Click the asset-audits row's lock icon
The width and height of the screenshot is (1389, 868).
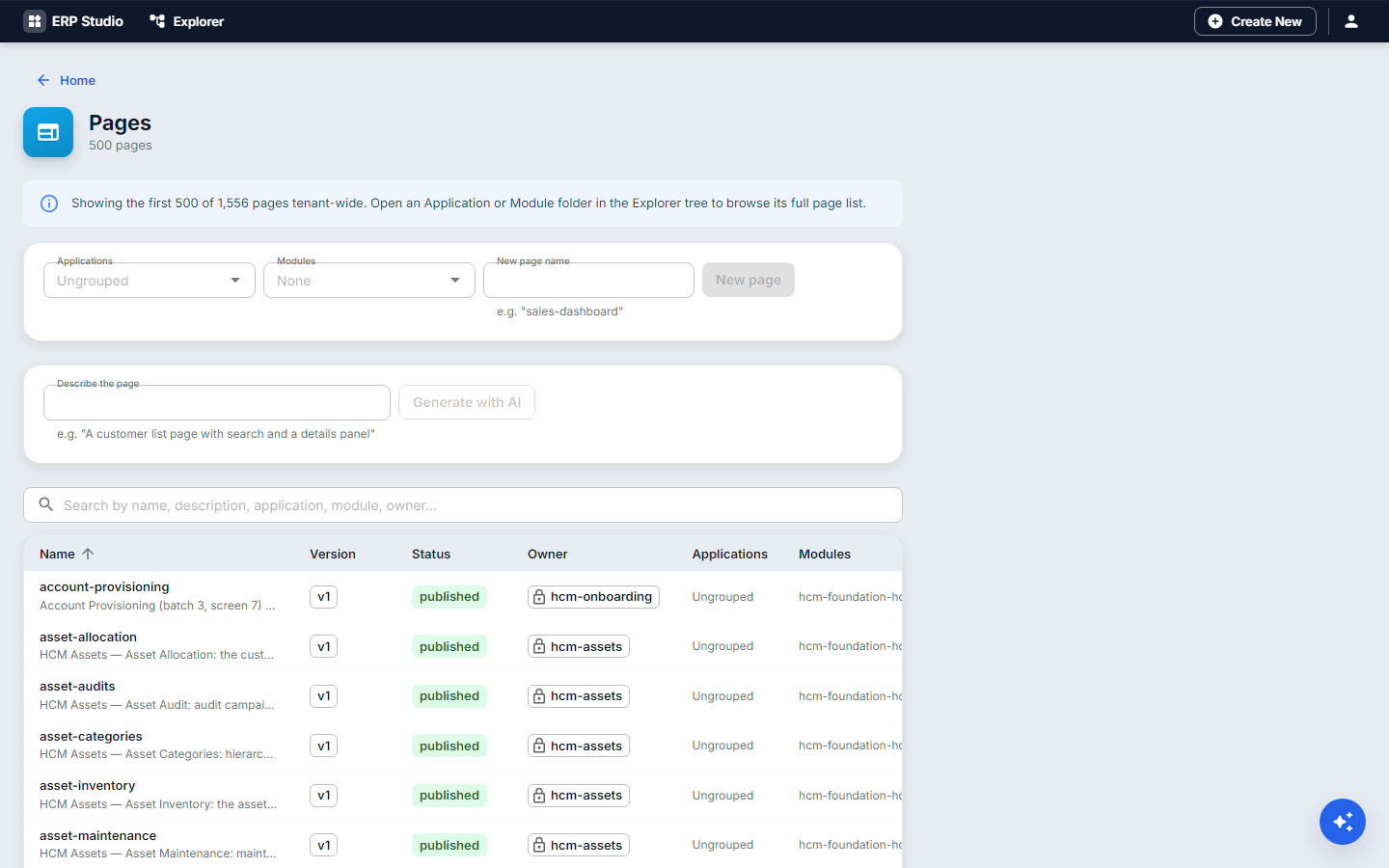[x=539, y=696]
